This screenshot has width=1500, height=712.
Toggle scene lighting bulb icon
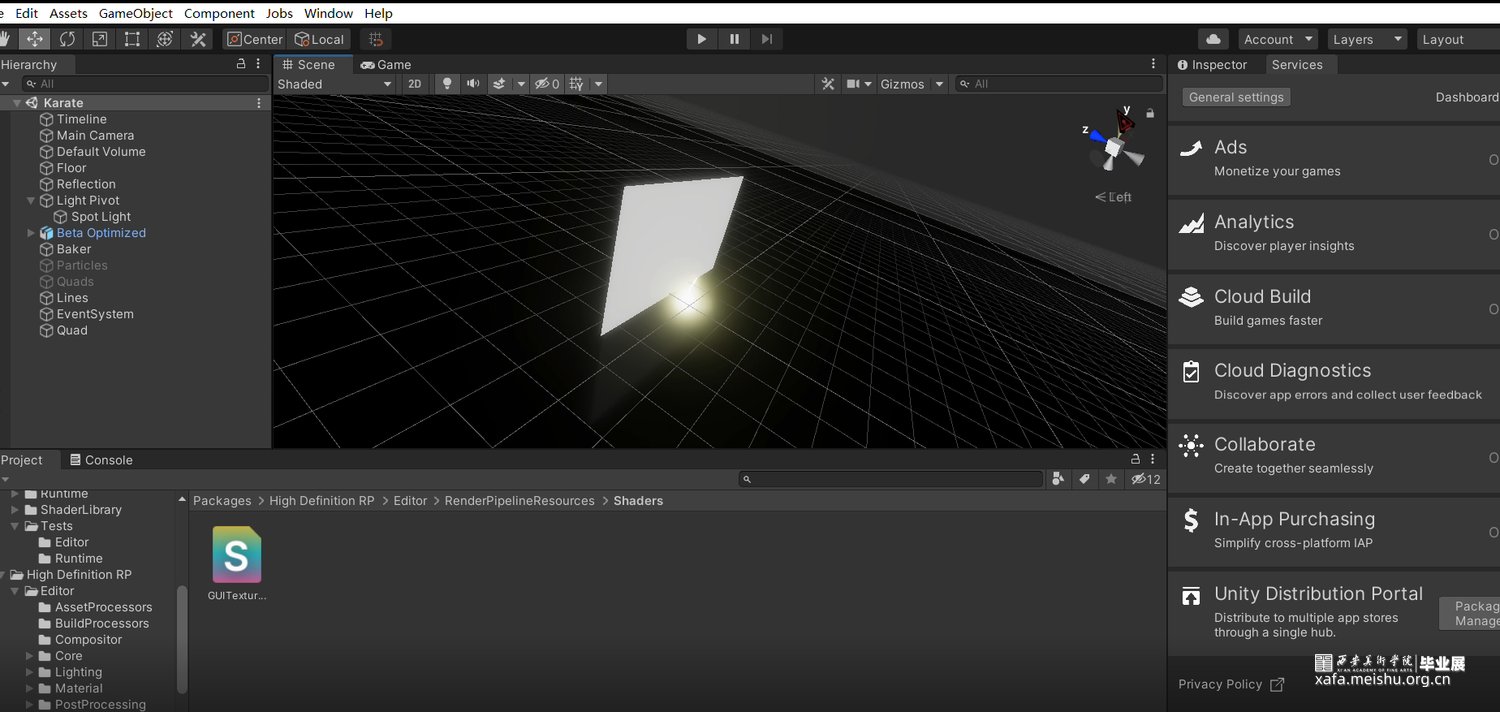point(447,84)
